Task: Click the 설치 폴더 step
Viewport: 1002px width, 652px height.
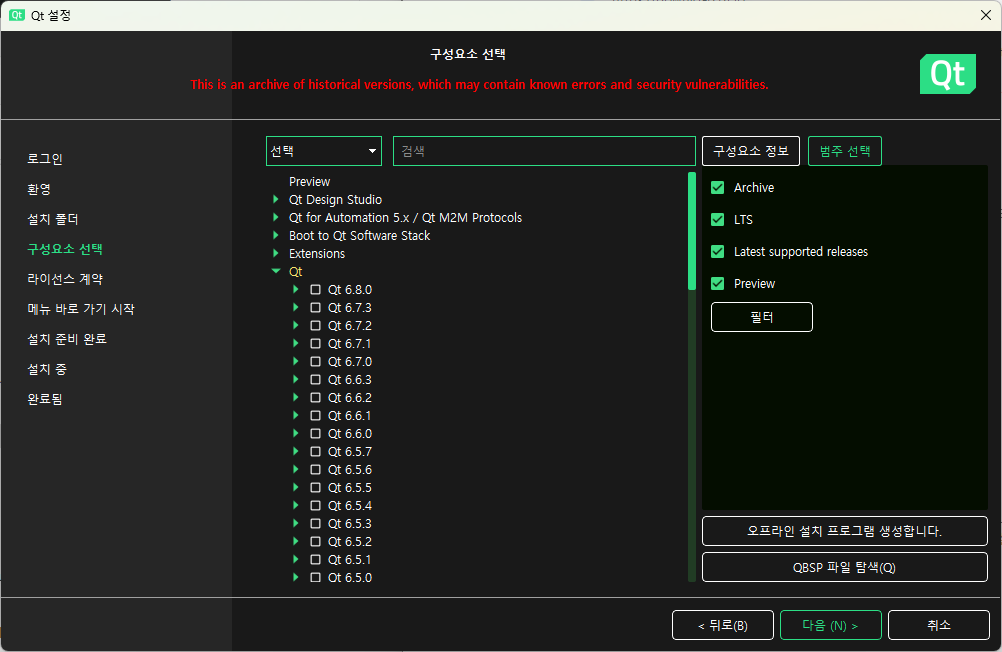Action: (x=52, y=219)
